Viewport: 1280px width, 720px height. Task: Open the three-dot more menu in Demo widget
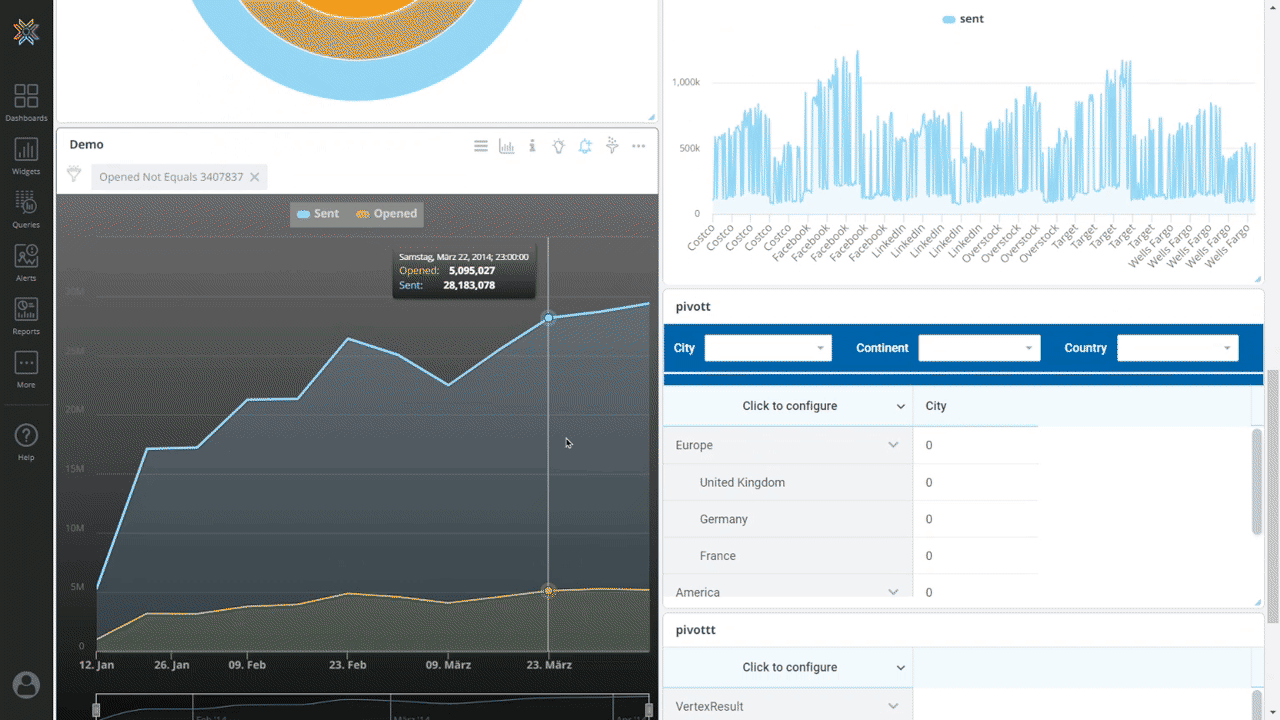[x=638, y=146]
